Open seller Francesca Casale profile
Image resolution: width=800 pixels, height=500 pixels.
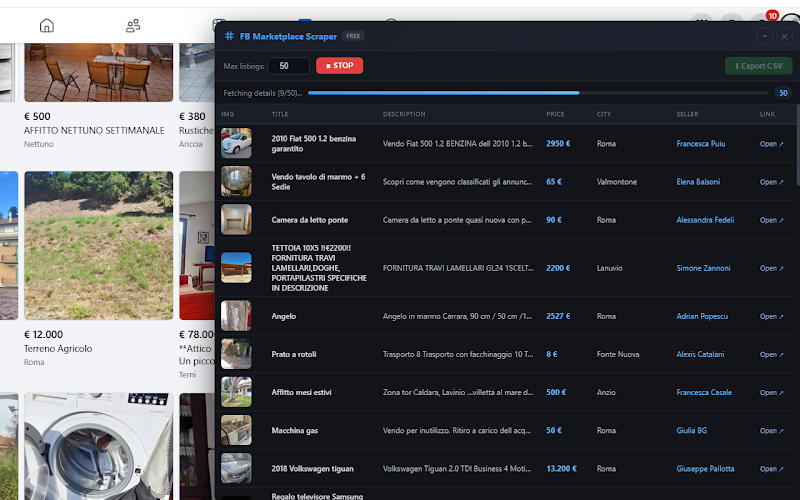pos(704,392)
